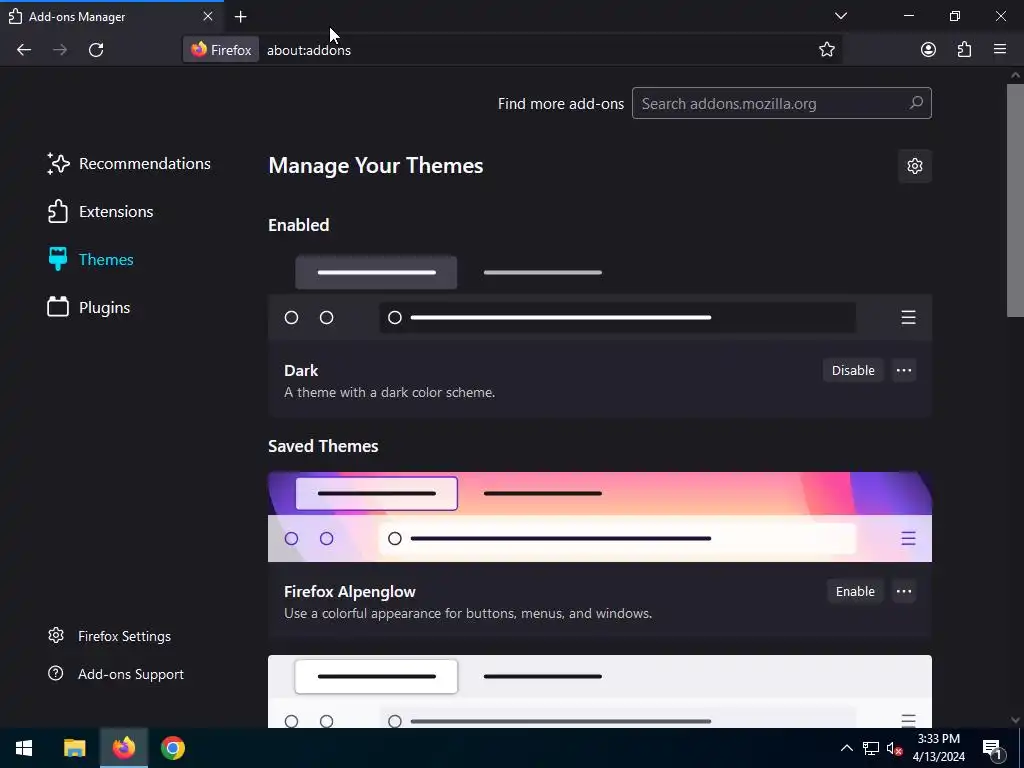Click the muted volume tray icon
Image resolution: width=1024 pixels, height=768 pixels.
click(x=894, y=748)
